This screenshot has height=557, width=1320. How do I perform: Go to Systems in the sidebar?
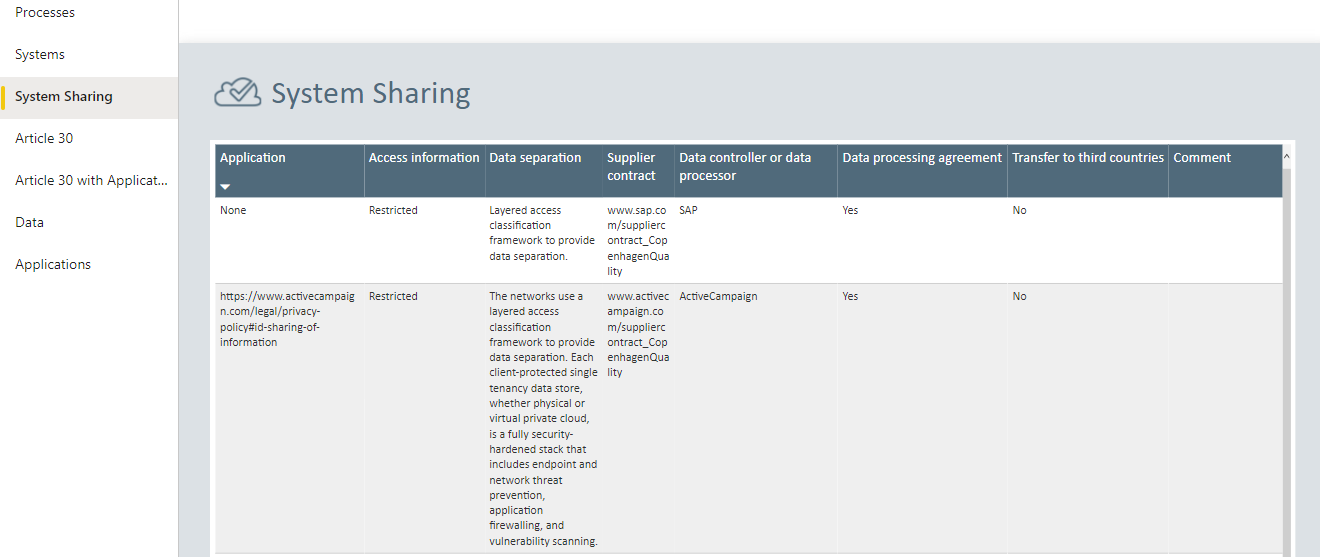(40, 55)
